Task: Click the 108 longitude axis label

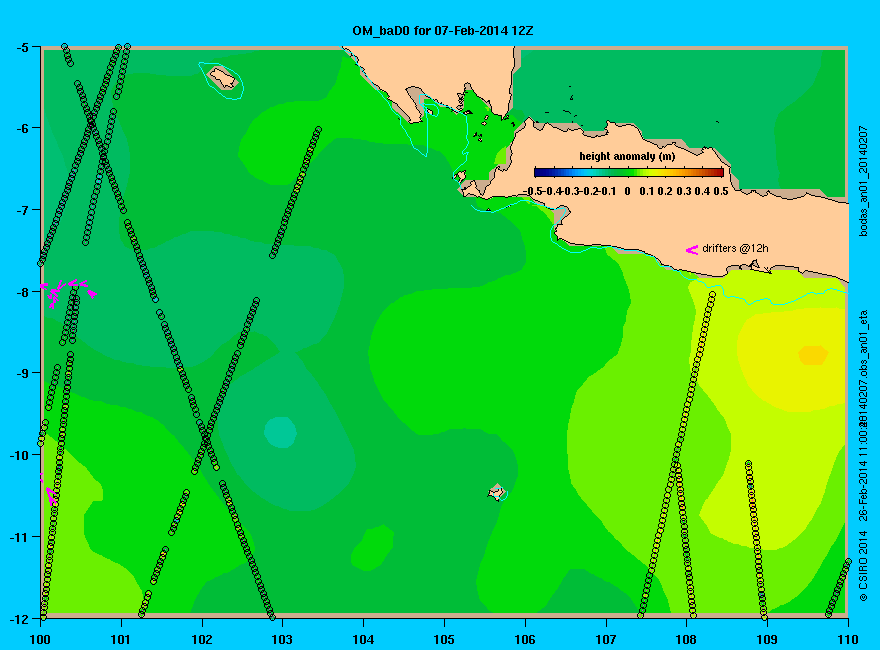Action: (x=686, y=639)
